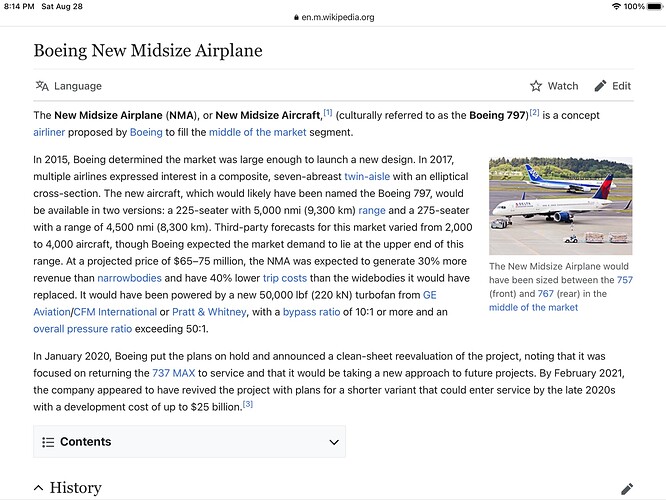
Task: Open citation reference [2]
Action: point(534,113)
